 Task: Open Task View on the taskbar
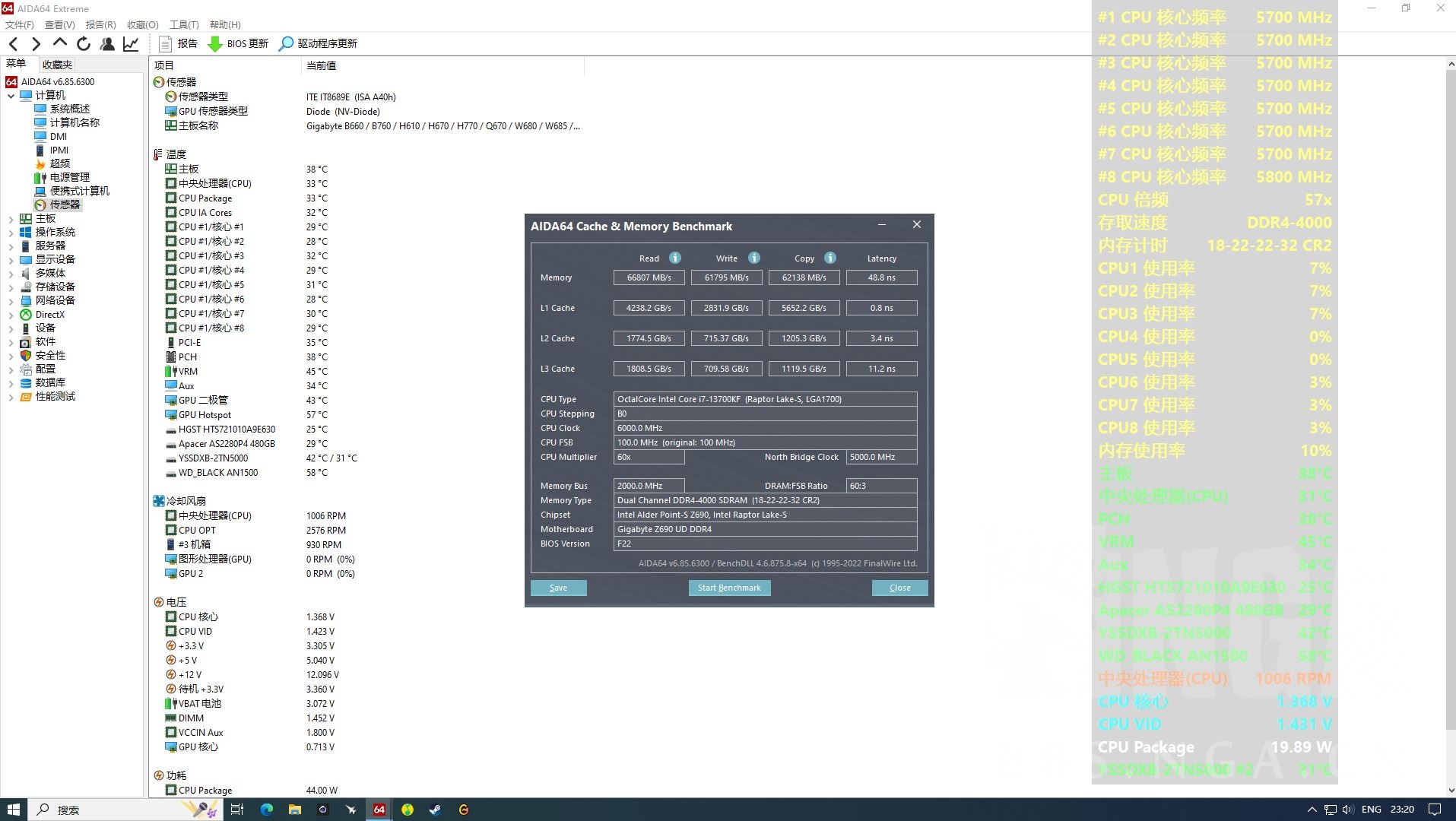[x=237, y=810]
